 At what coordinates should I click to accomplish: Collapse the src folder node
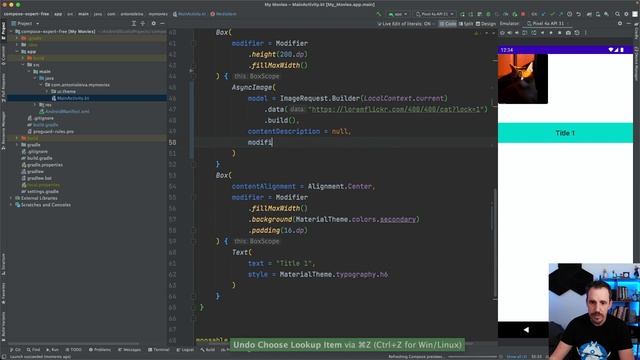point(23,65)
